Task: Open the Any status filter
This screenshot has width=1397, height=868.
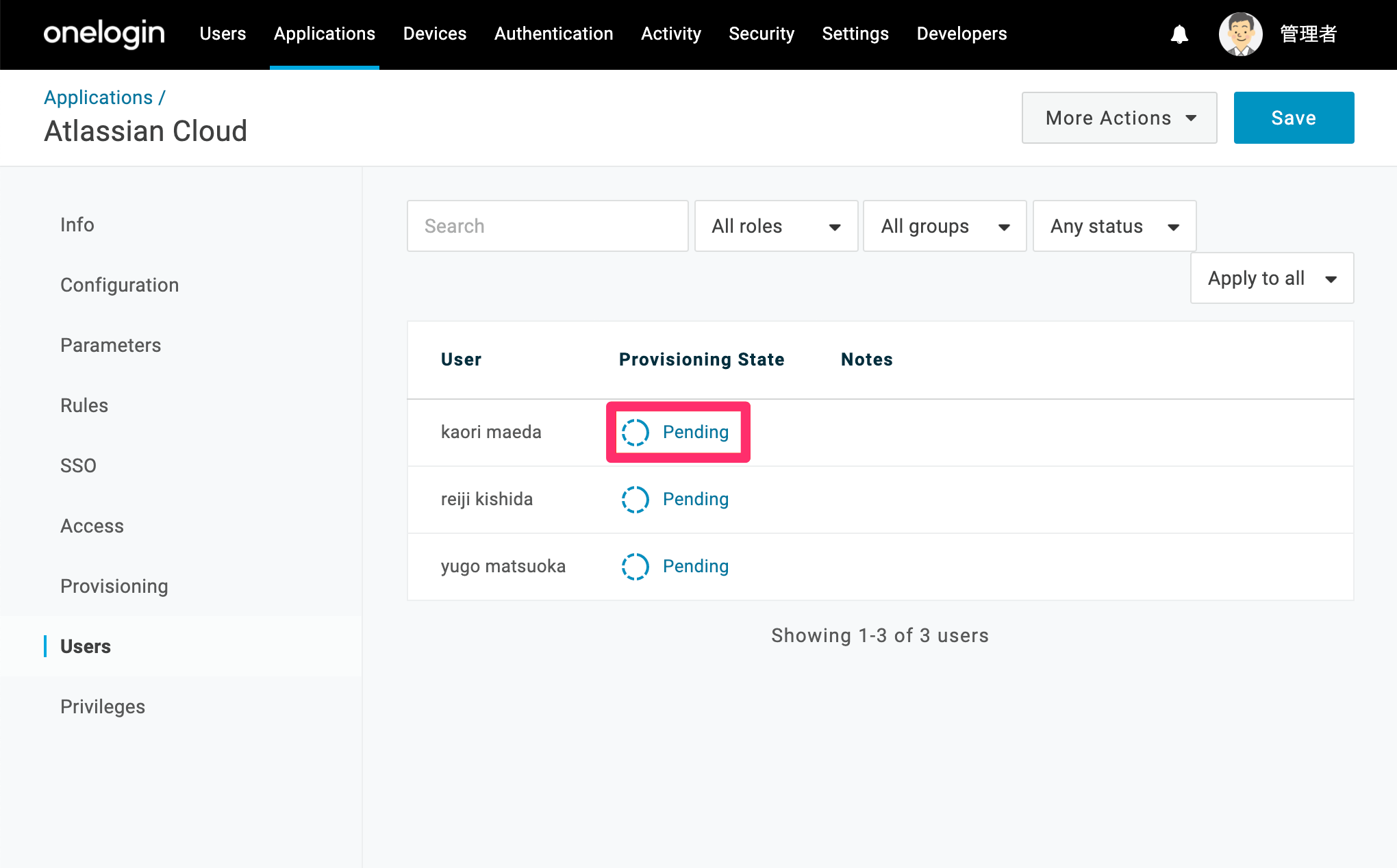Action: (x=1115, y=226)
